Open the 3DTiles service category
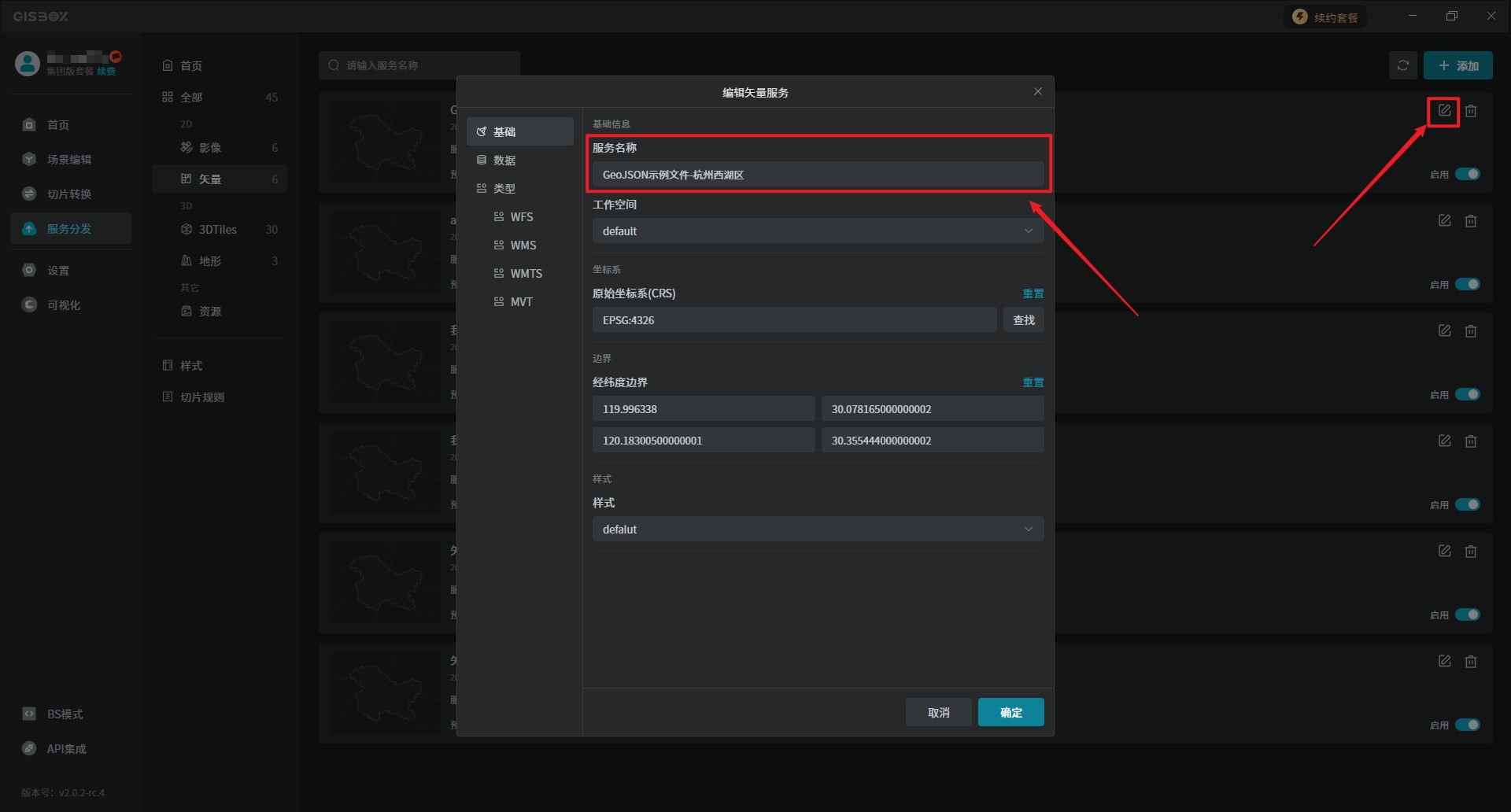Viewport: 1511px width, 812px height. [x=217, y=230]
